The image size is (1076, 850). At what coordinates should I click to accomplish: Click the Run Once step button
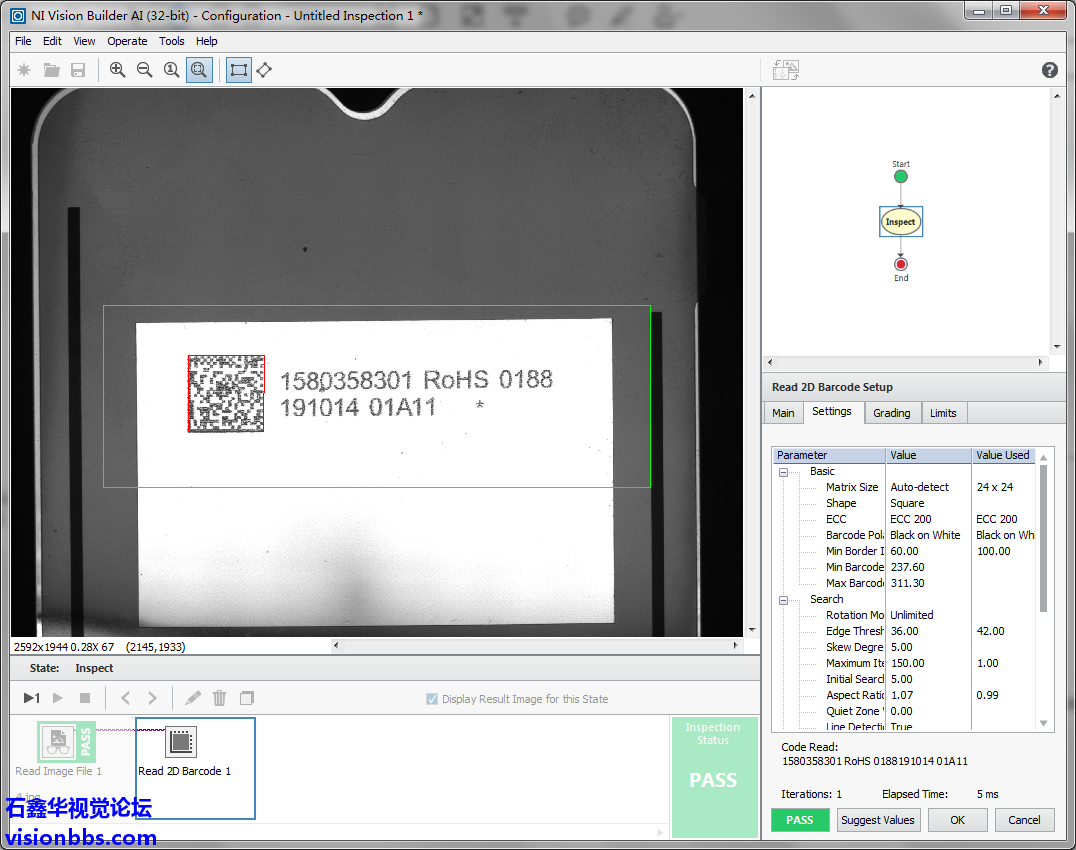tap(32, 698)
